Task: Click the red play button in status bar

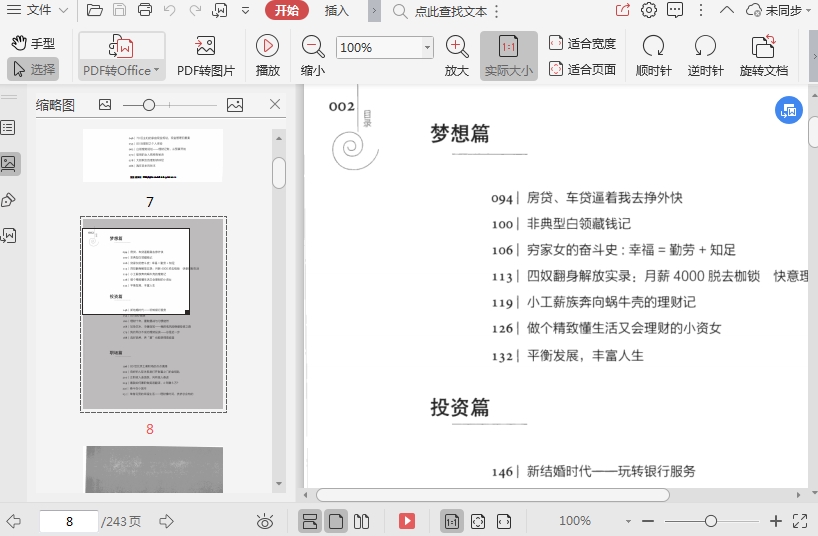Action: [407, 521]
